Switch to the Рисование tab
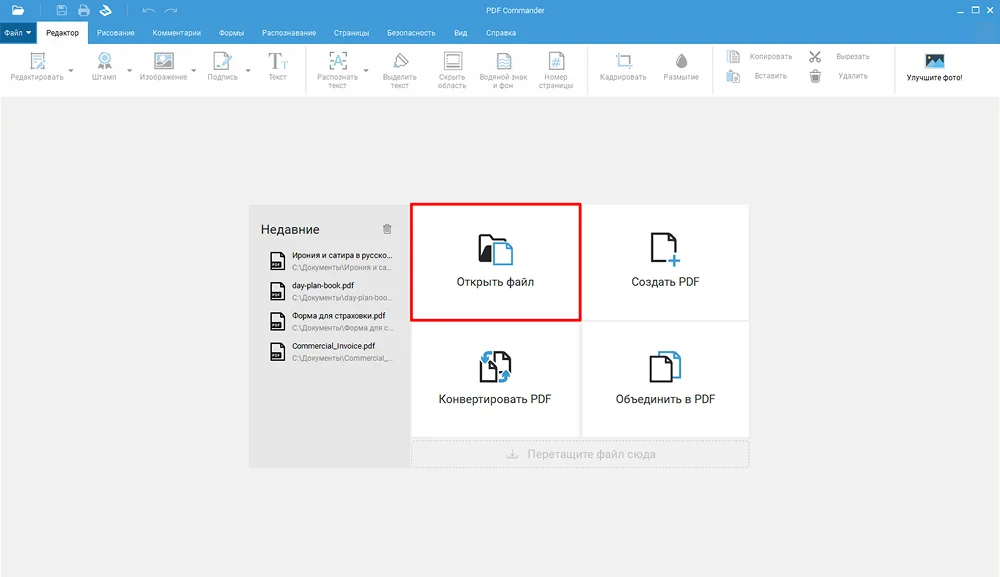The width and height of the screenshot is (1000, 577). click(115, 33)
